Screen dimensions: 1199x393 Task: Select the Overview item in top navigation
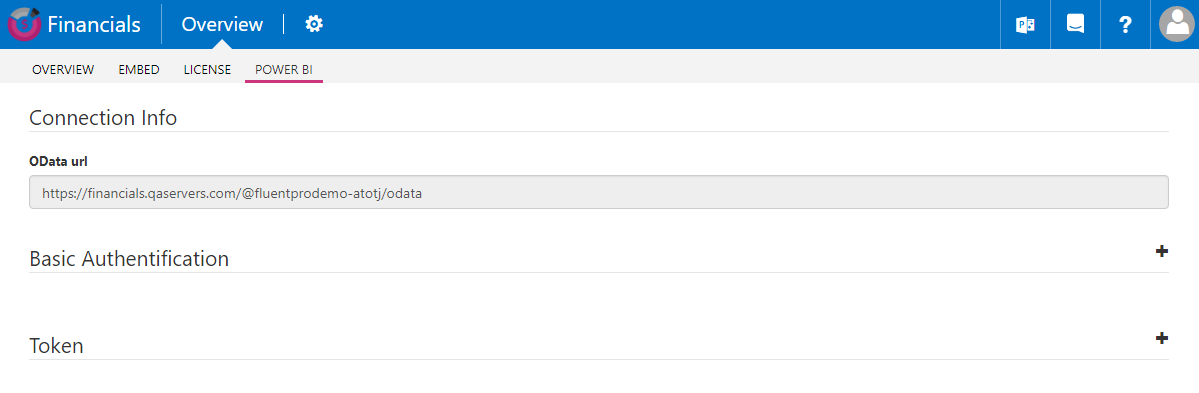coord(223,24)
